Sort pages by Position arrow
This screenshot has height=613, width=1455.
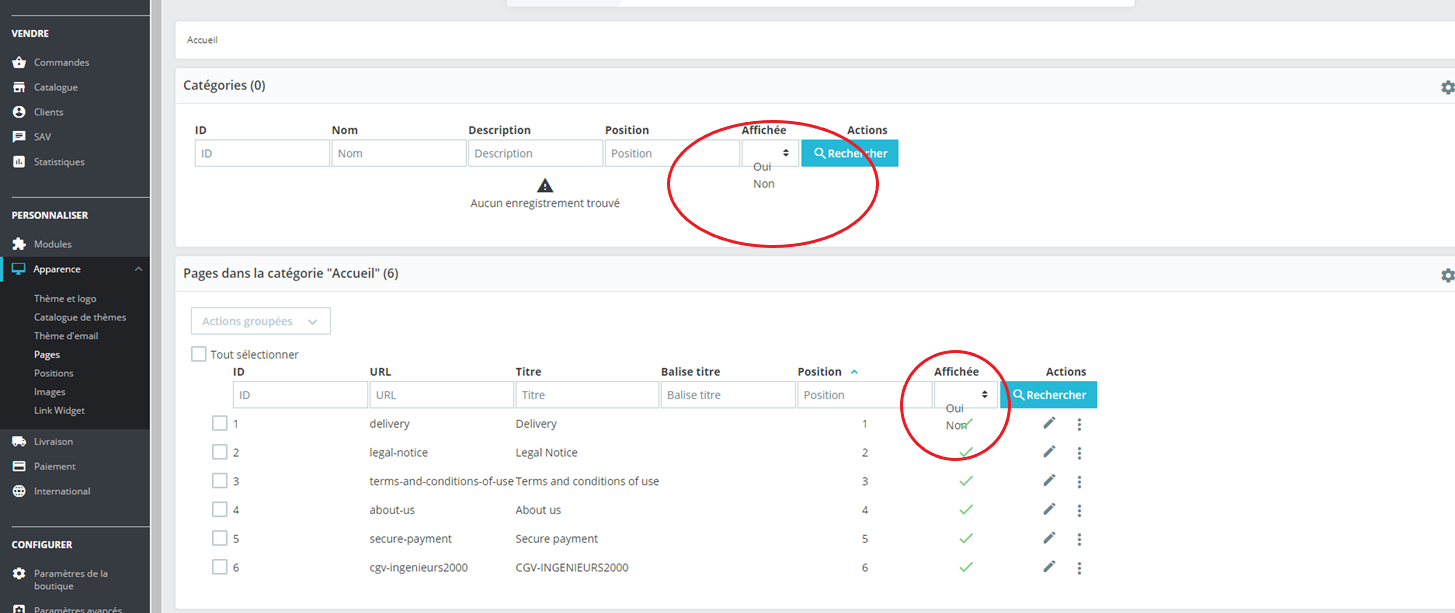point(854,372)
